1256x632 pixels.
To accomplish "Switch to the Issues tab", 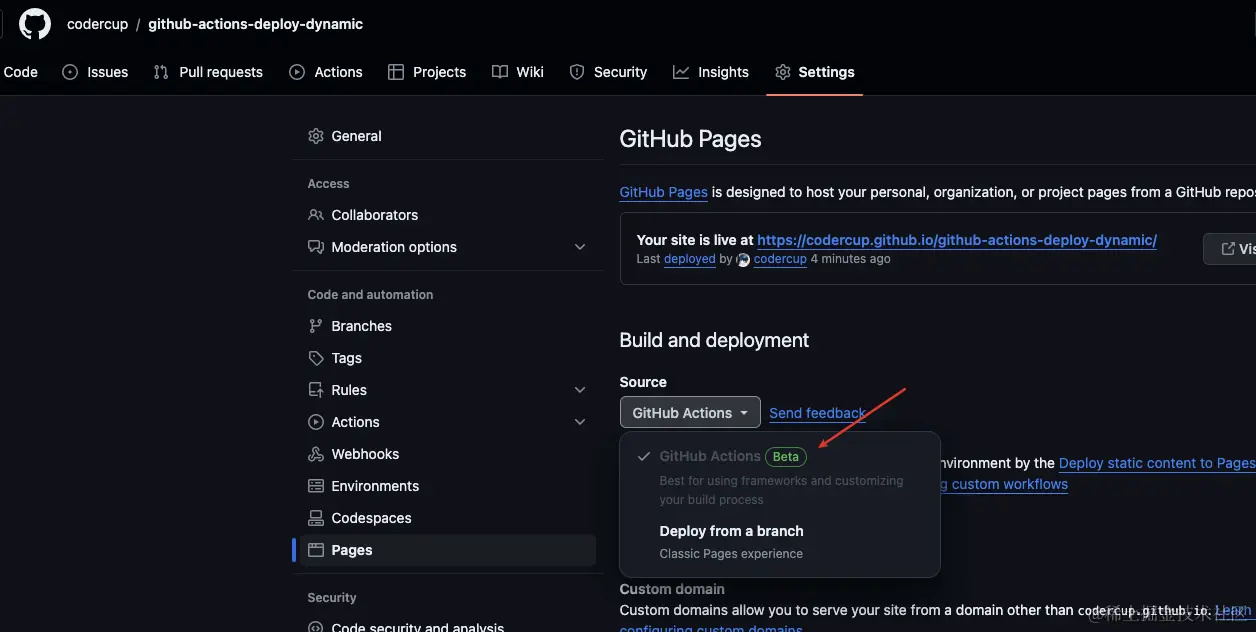I will tap(95, 72).
